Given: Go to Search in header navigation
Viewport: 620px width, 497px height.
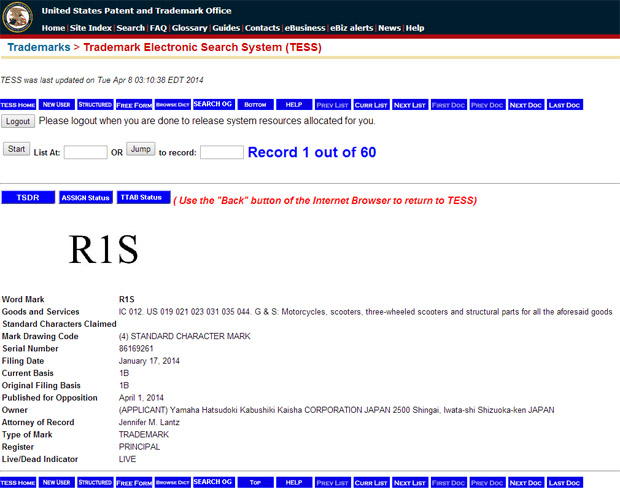Looking at the screenshot, I should (130, 28).
